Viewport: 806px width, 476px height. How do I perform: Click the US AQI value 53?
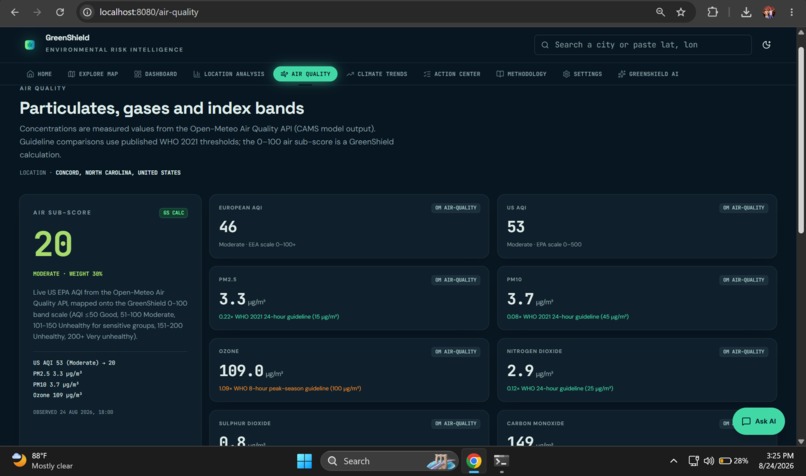(x=516, y=227)
